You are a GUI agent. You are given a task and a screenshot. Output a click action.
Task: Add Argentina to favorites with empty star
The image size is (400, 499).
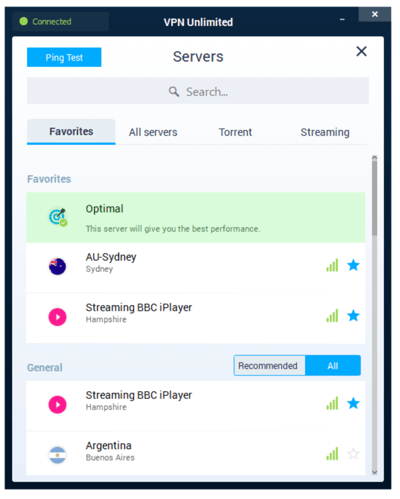coord(353,454)
